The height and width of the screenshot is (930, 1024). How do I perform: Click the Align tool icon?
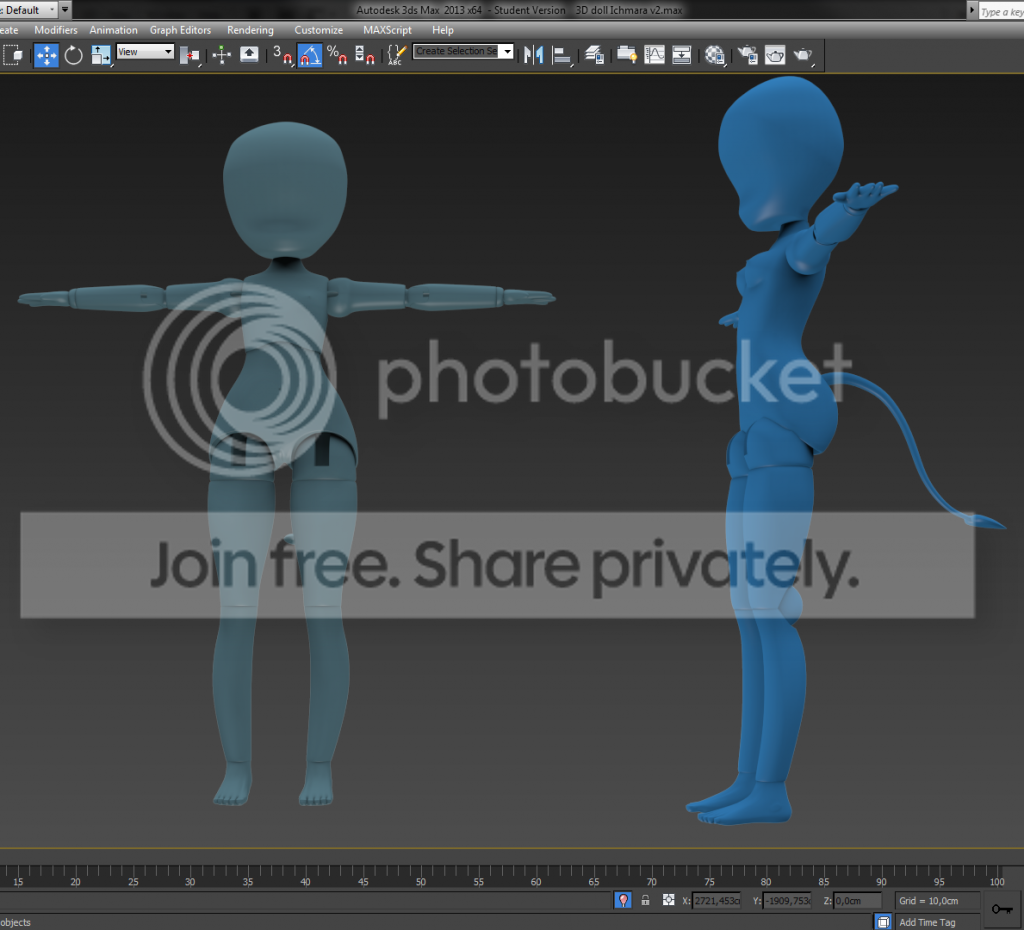coord(562,56)
